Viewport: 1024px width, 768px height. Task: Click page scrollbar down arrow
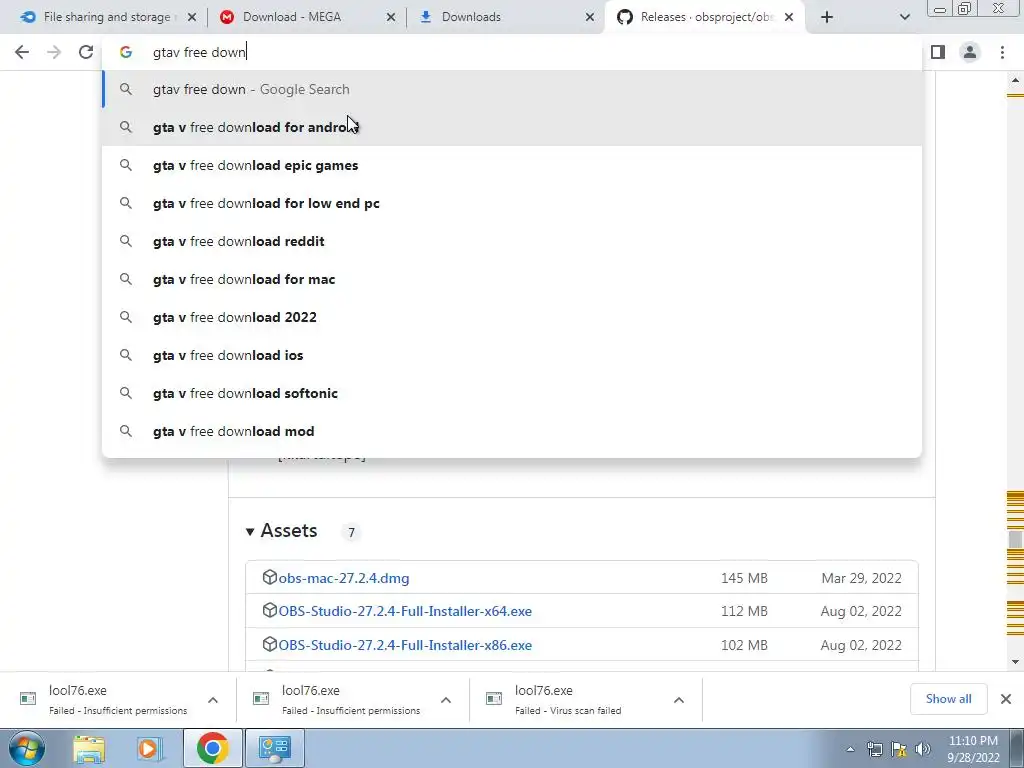[x=1015, y=662]
